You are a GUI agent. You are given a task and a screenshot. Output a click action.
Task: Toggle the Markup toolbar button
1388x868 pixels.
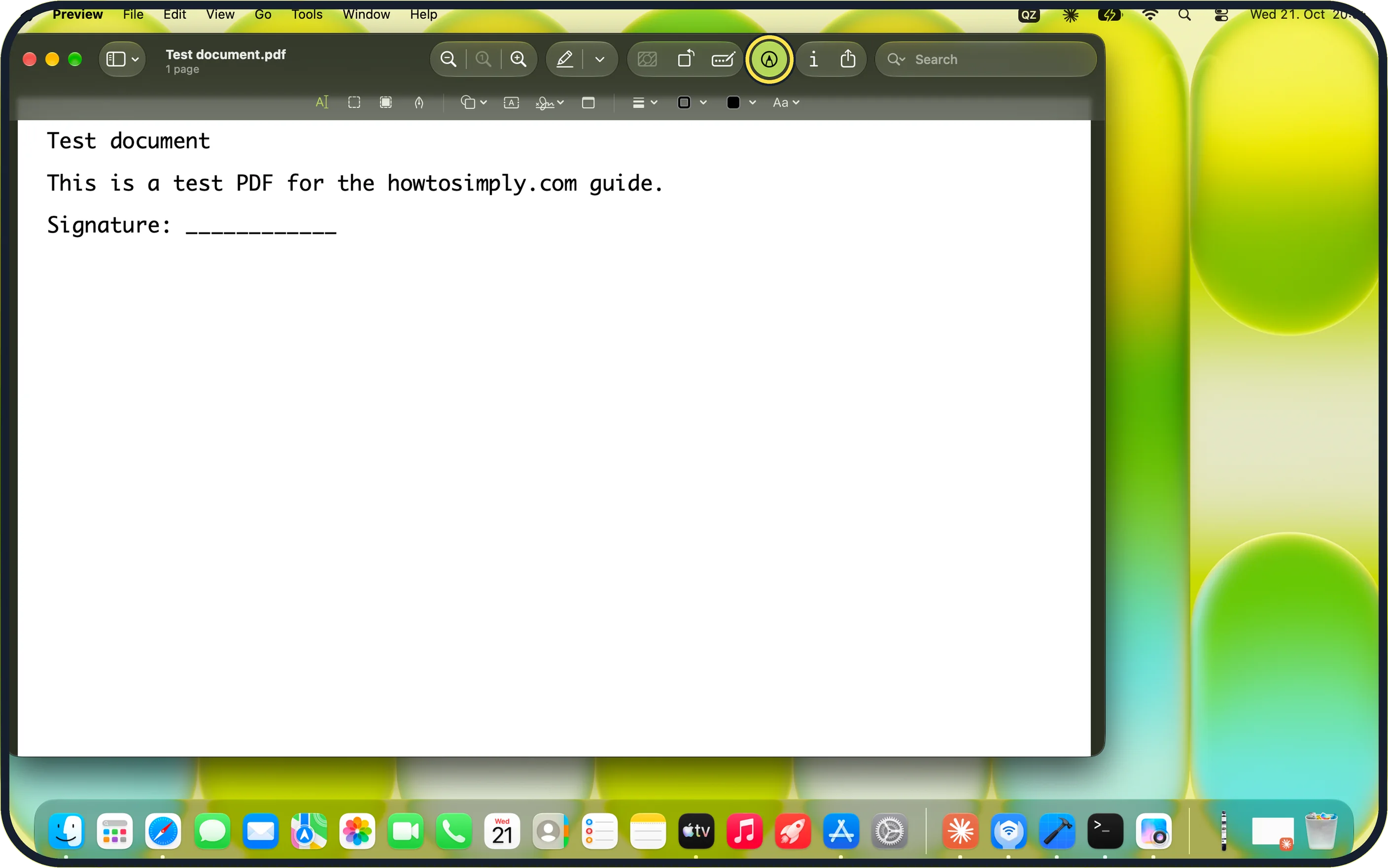(x=769, y=59)
